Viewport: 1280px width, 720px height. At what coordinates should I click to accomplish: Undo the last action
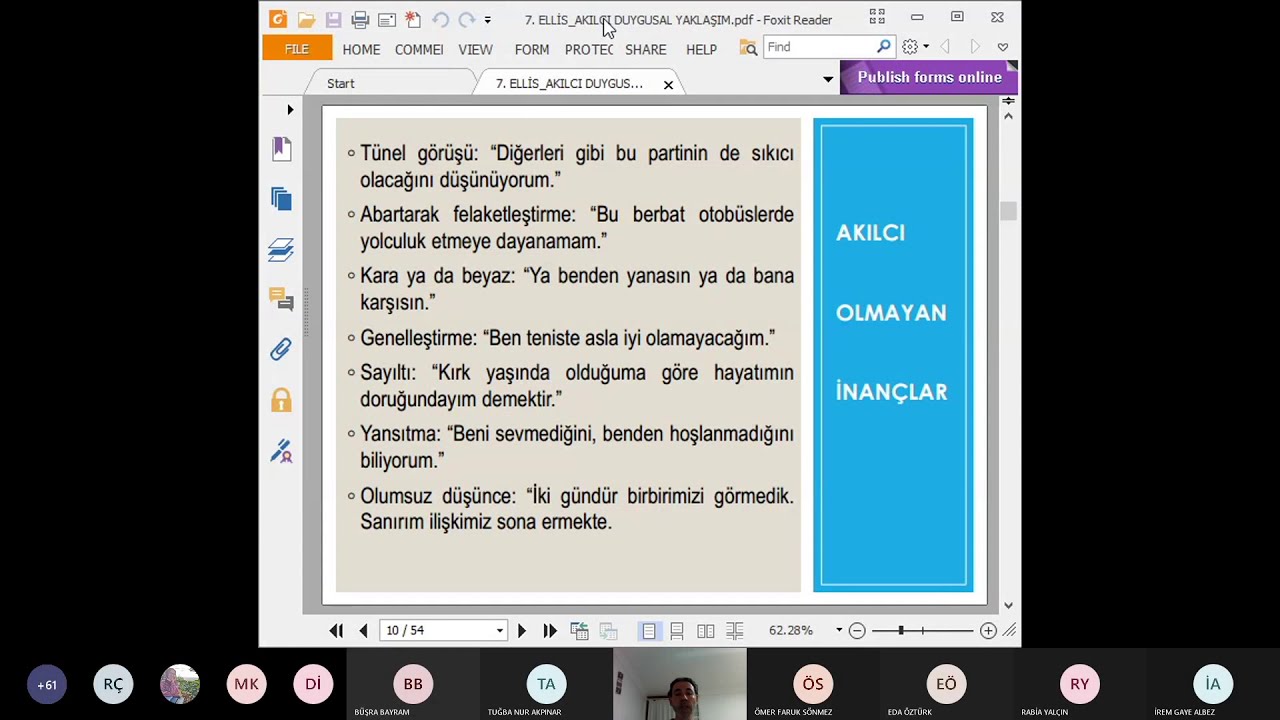(440, 19)
